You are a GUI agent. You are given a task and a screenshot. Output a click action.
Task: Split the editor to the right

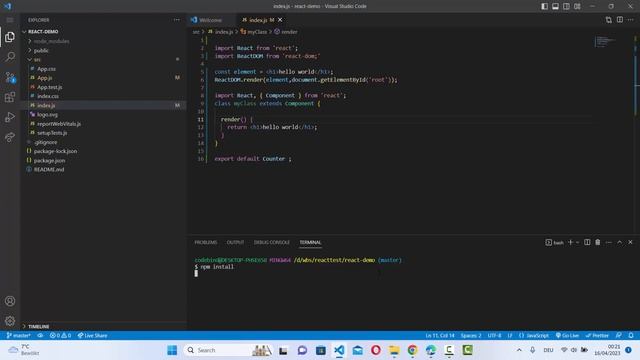click(x=620, y=20)
